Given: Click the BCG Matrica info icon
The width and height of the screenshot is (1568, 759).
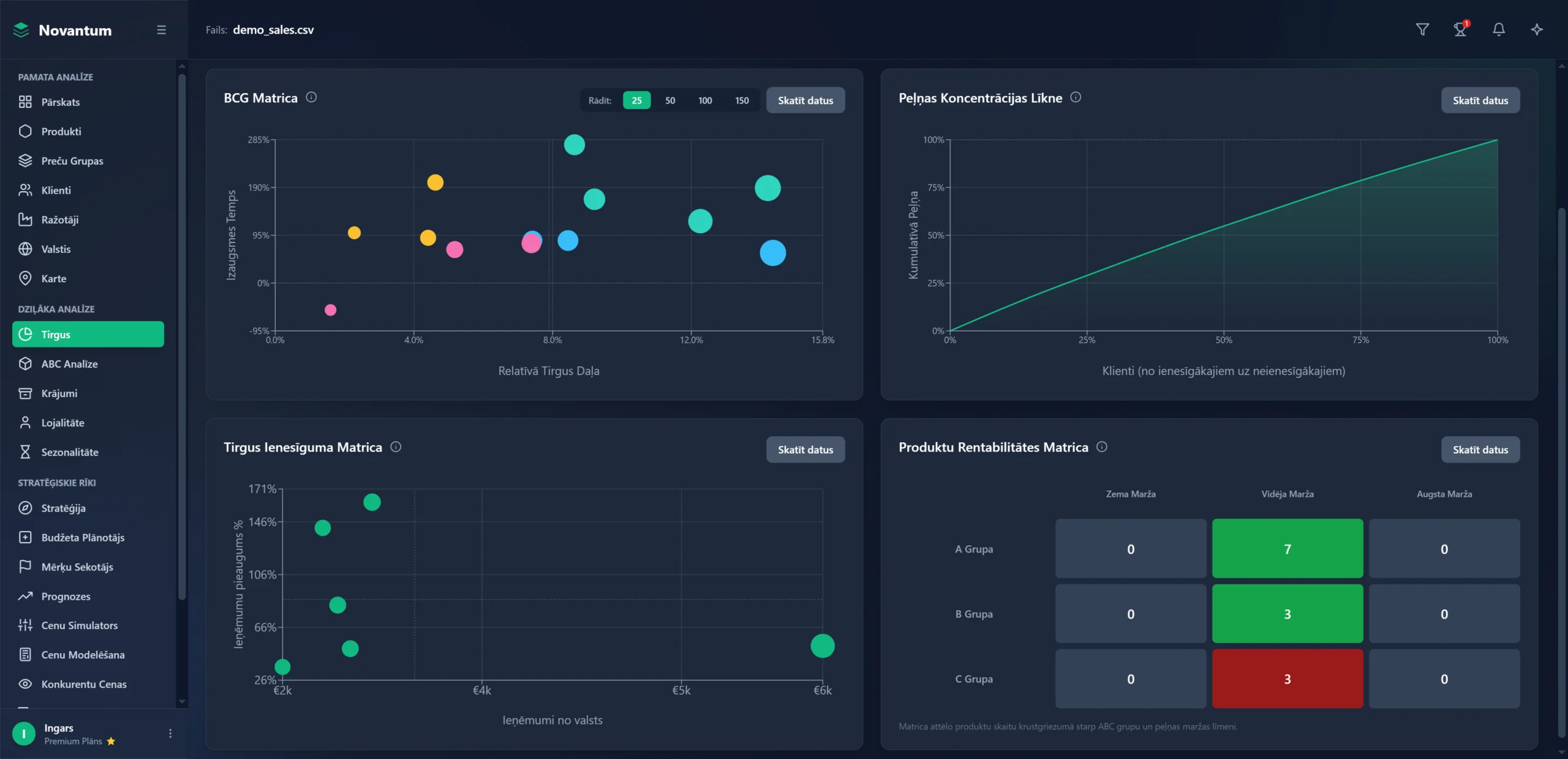Looking at the screenshot, I should pyautogui.click(x=311, y=97).
